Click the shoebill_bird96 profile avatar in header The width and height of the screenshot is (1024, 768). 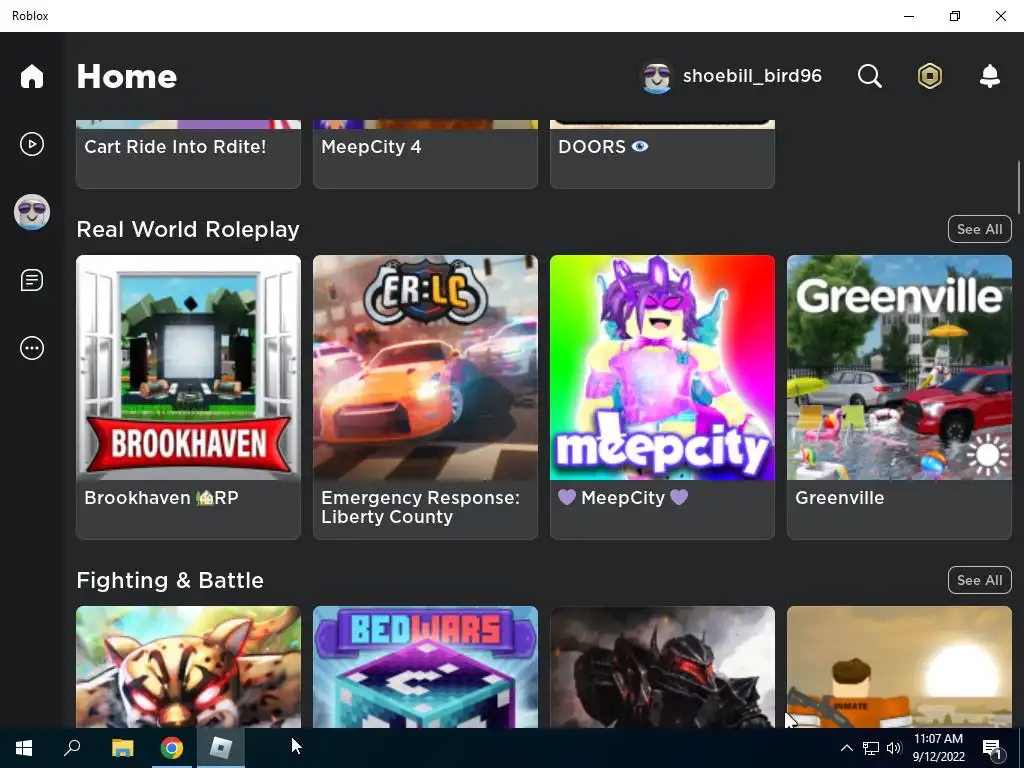[657, 78]
